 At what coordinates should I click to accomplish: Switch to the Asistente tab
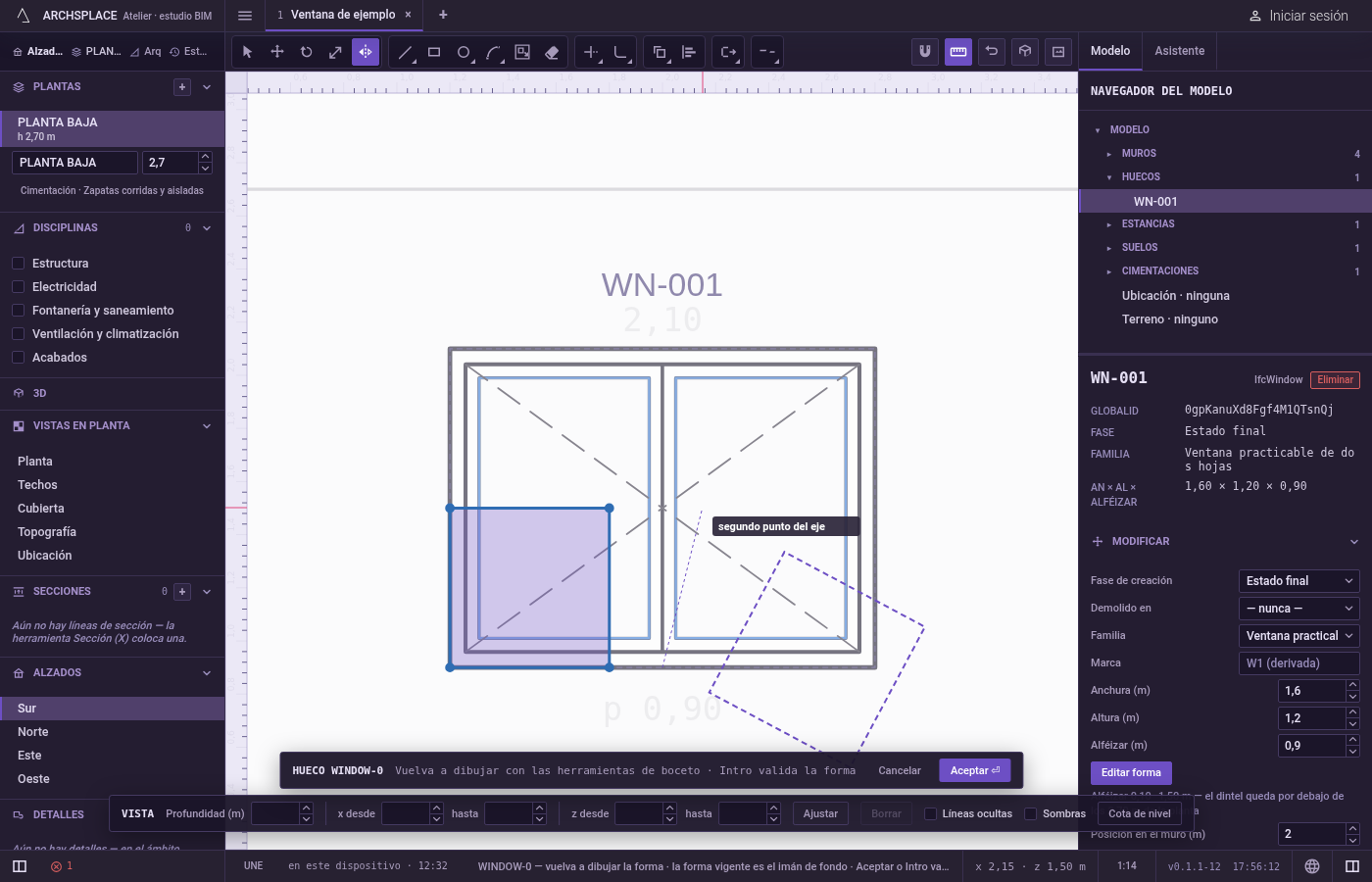(1180, 51)
